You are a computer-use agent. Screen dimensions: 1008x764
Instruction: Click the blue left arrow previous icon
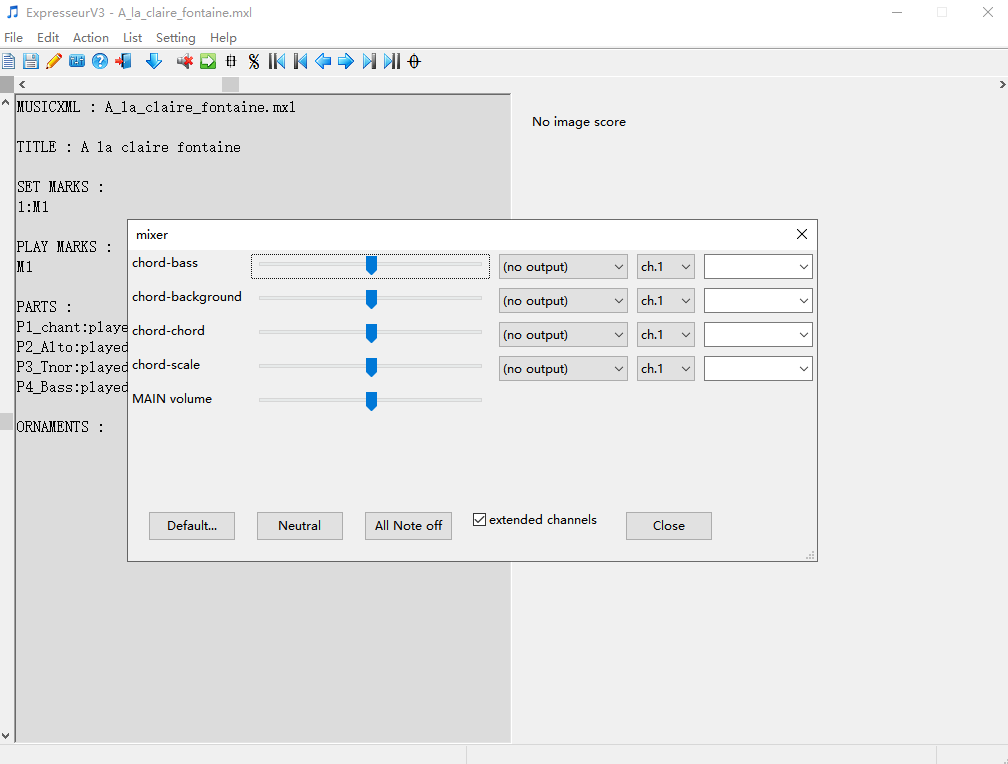323,62
